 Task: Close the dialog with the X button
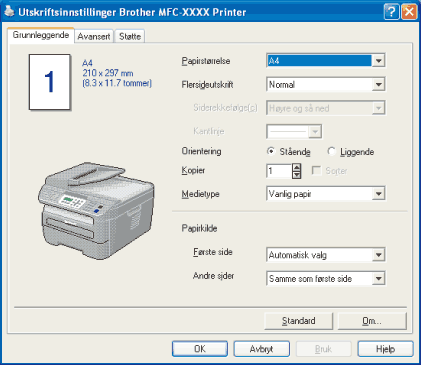pos(409,12)
